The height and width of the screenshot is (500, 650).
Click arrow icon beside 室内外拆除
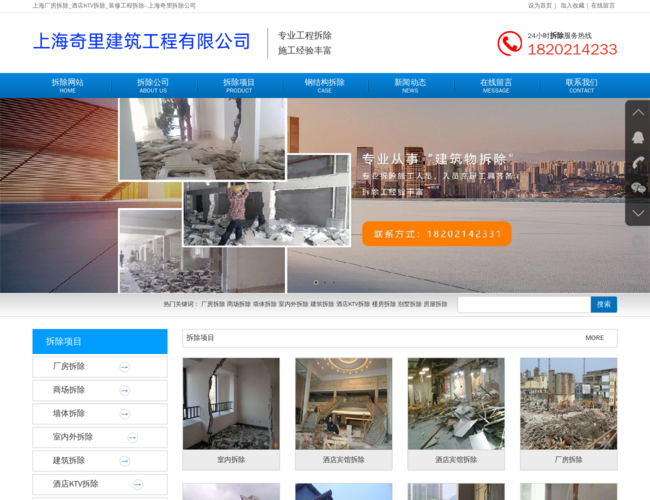pyautogui.click(x=133, y=437)
